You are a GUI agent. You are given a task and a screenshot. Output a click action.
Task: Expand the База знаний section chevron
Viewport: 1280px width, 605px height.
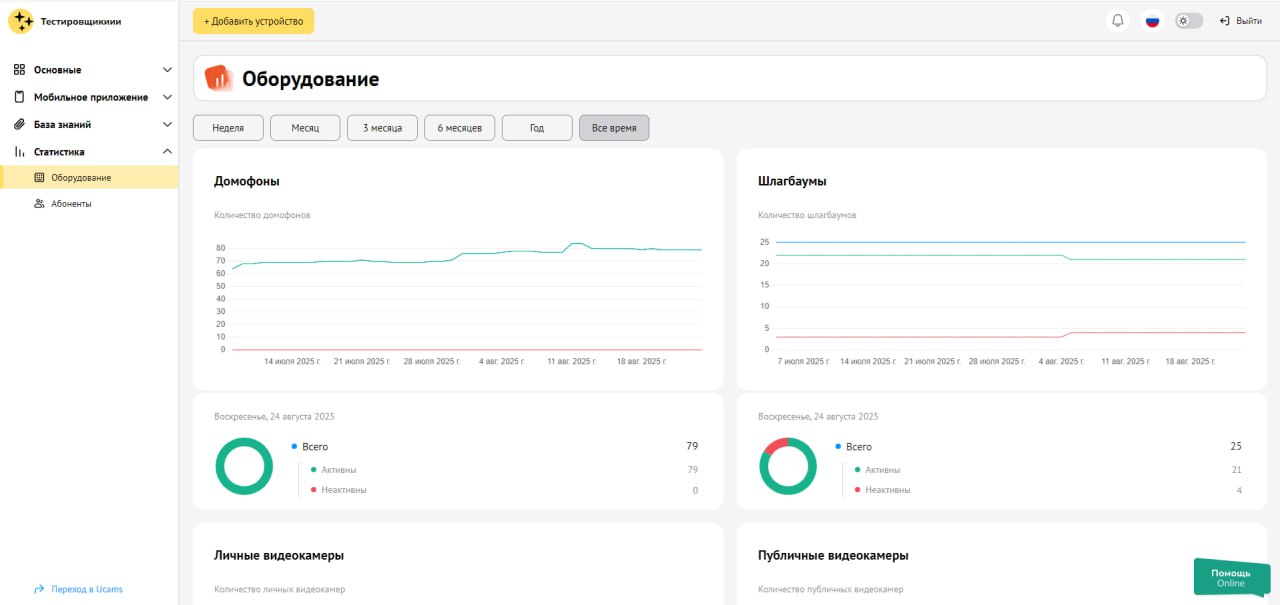(168, 125)
